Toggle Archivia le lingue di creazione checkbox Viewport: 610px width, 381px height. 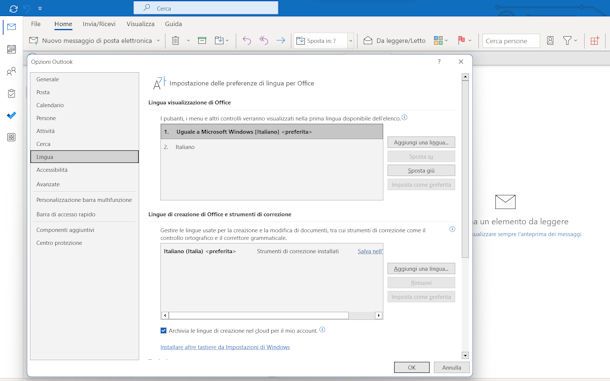(163, 330)
